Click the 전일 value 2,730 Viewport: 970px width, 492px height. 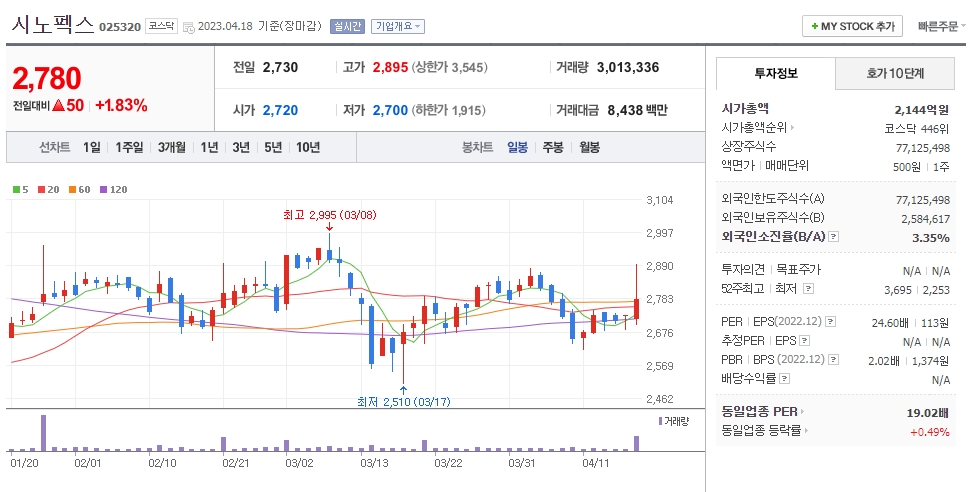click(280, 67)
